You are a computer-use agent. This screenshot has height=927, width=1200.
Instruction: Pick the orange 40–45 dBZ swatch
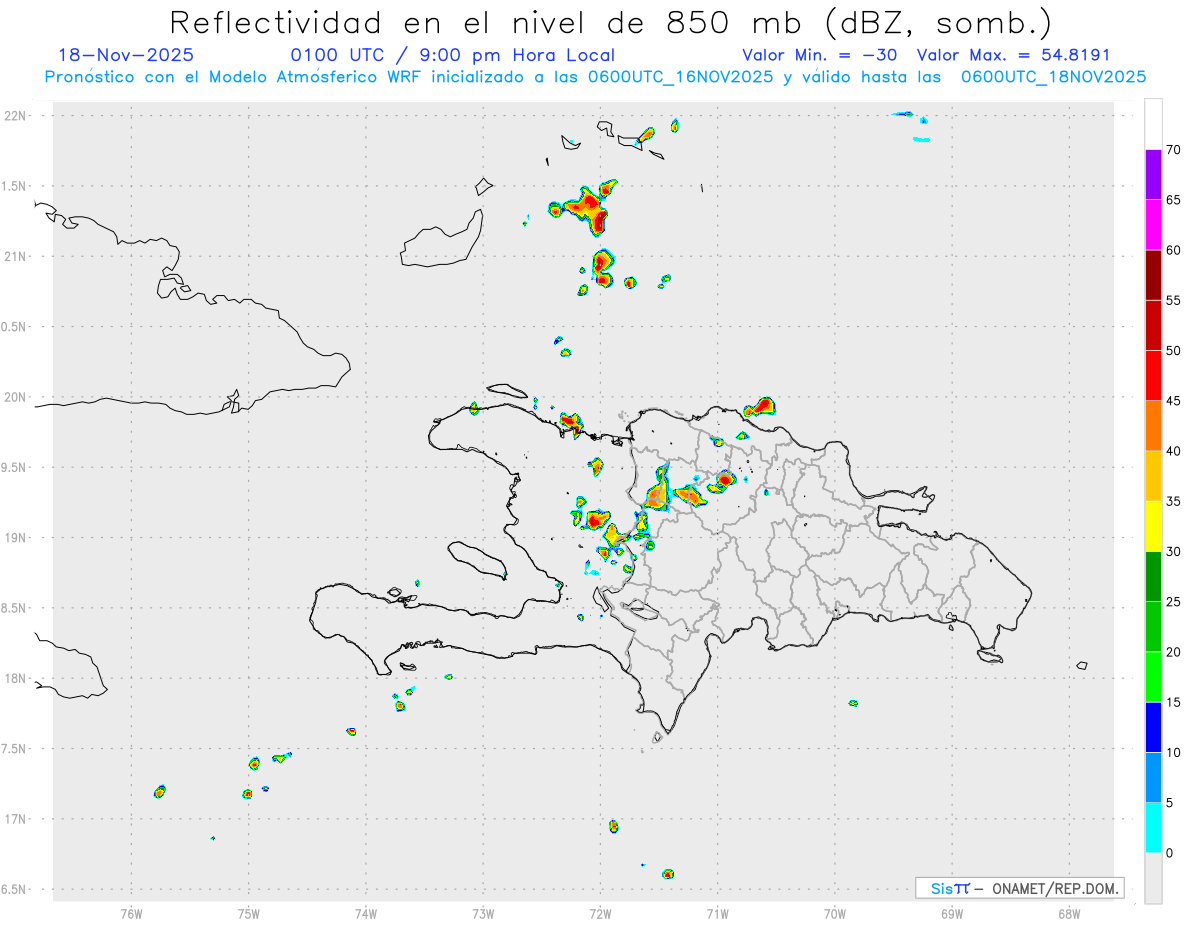point(1153,426)
